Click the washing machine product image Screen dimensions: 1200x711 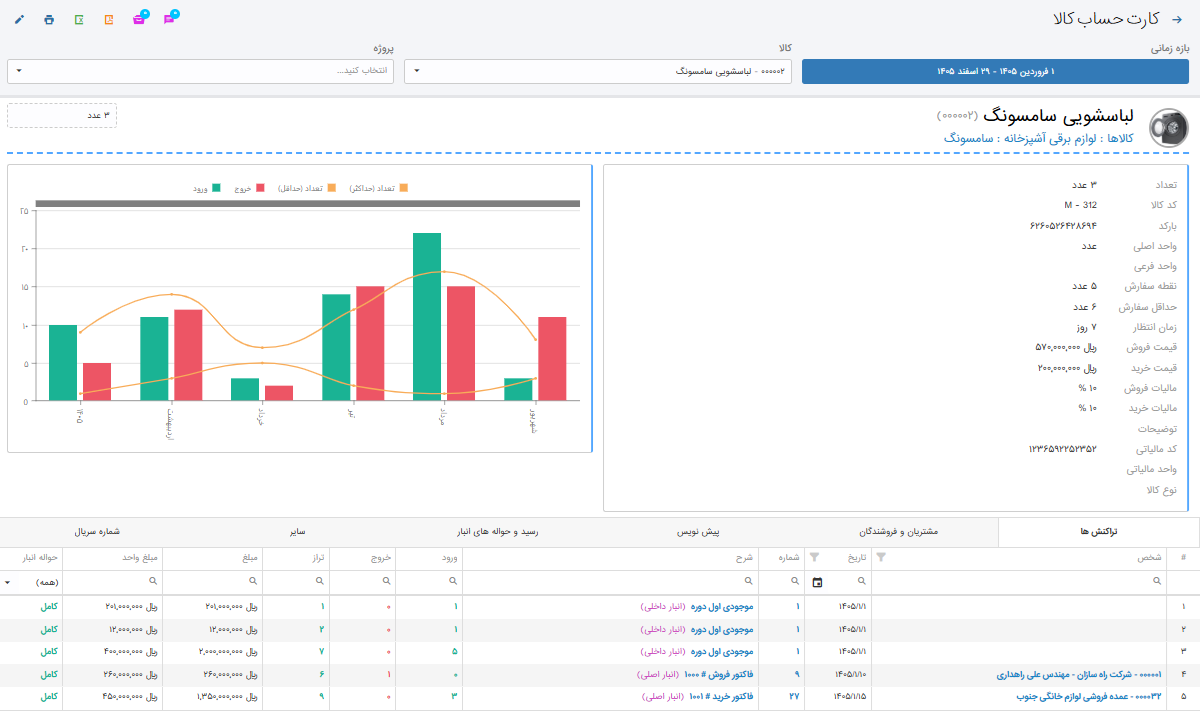pyautogui.click(x=1169, y=128)
